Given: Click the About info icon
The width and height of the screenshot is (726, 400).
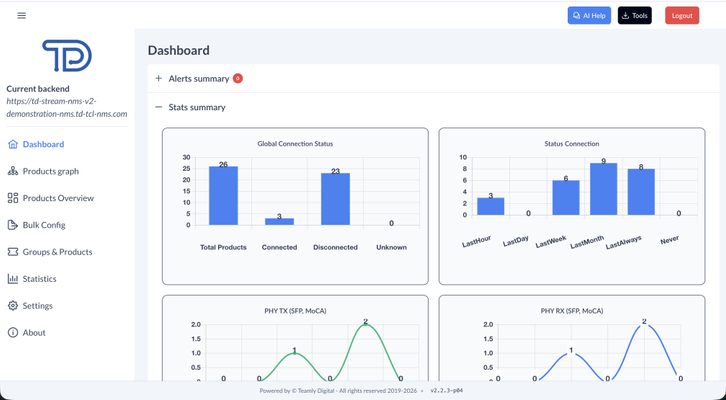Looking at the screenshot, I should coord(13,333).
